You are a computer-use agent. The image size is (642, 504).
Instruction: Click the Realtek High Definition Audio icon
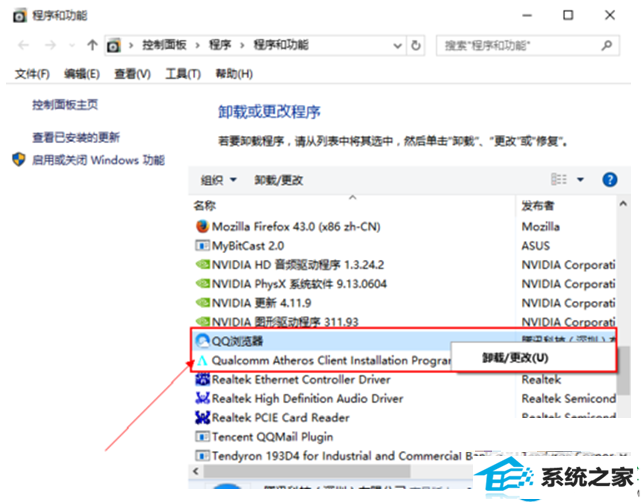click(203, 398)
